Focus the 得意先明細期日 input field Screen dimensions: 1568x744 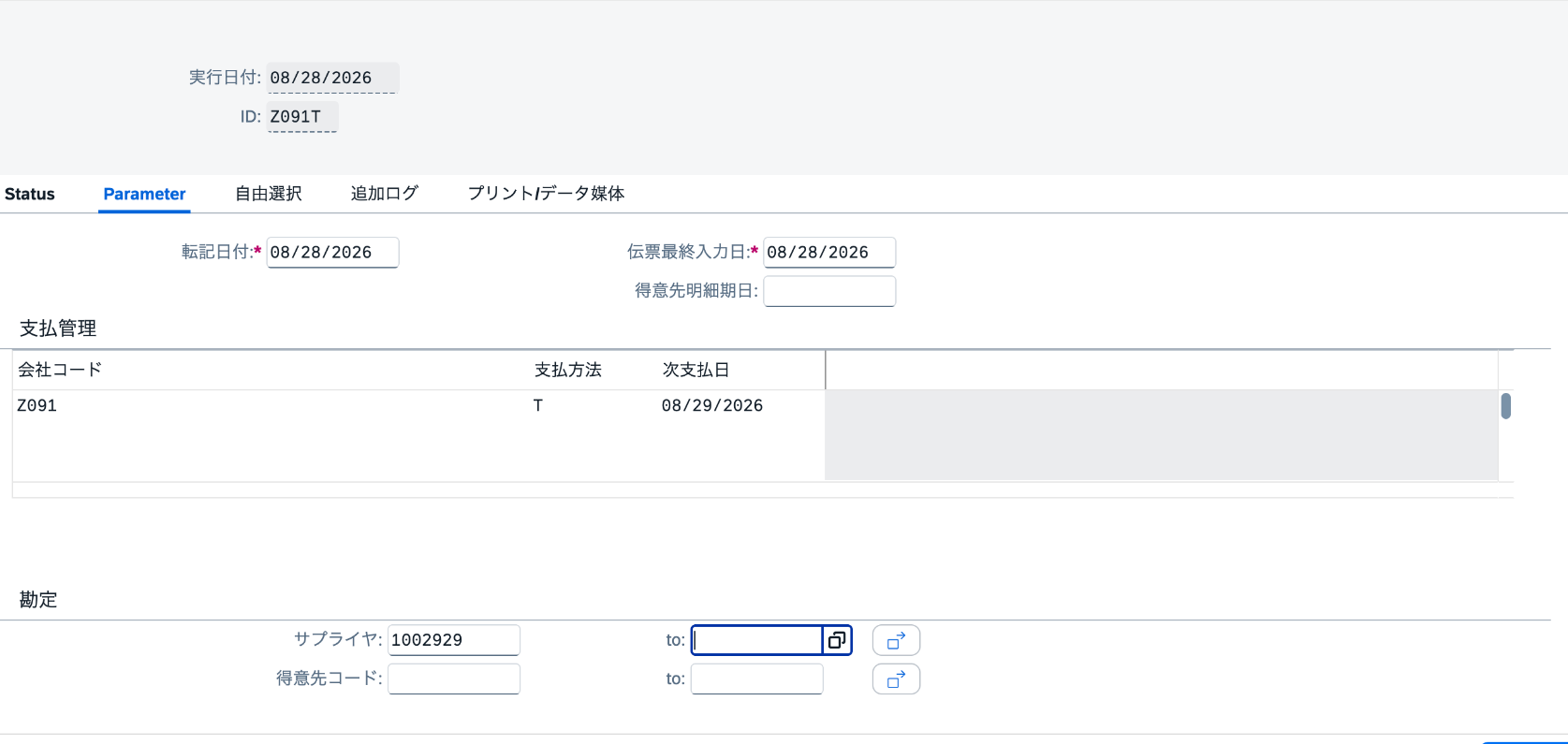tap(829, 291)
